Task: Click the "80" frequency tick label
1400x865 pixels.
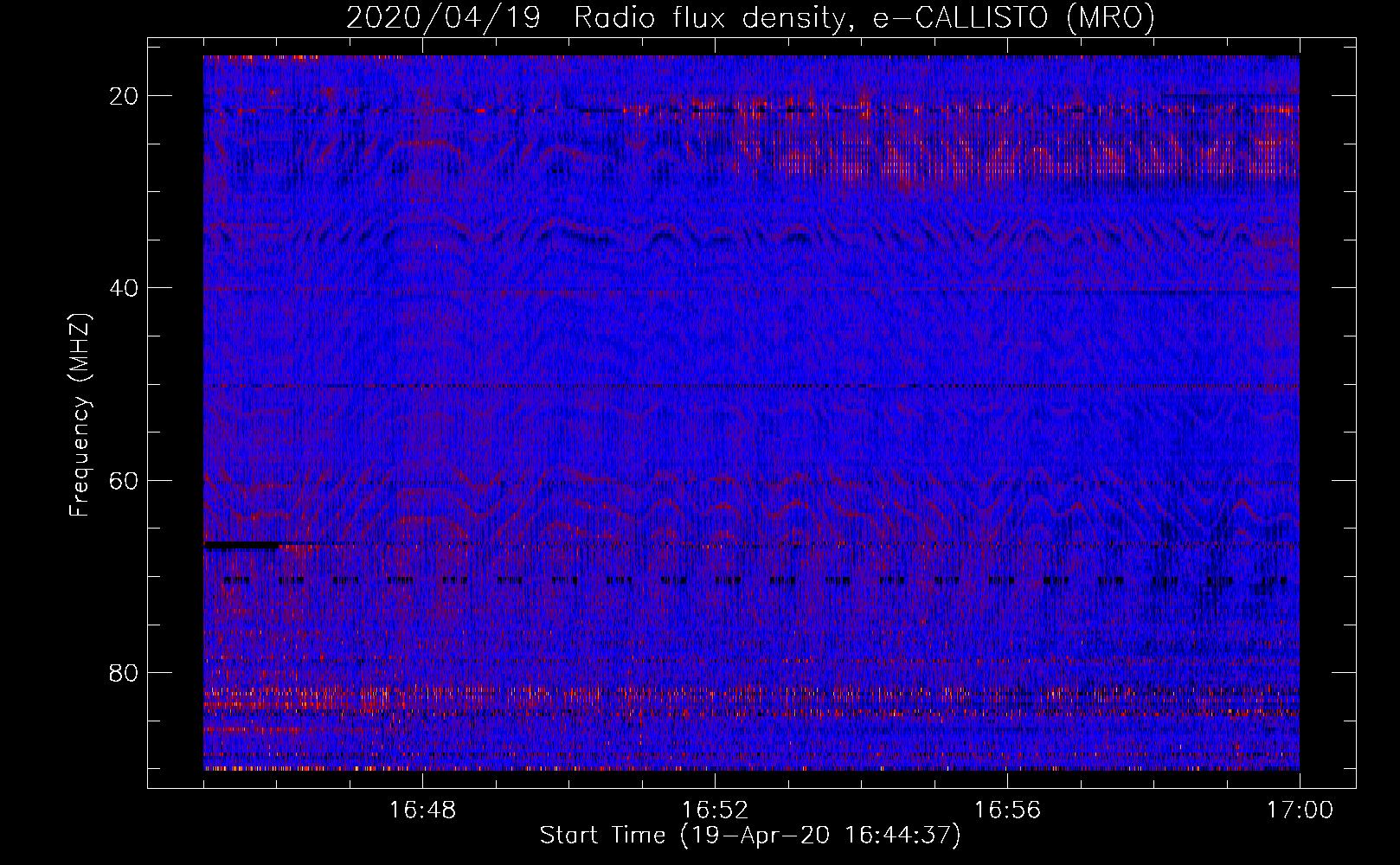Action: [x=125, y=672]
